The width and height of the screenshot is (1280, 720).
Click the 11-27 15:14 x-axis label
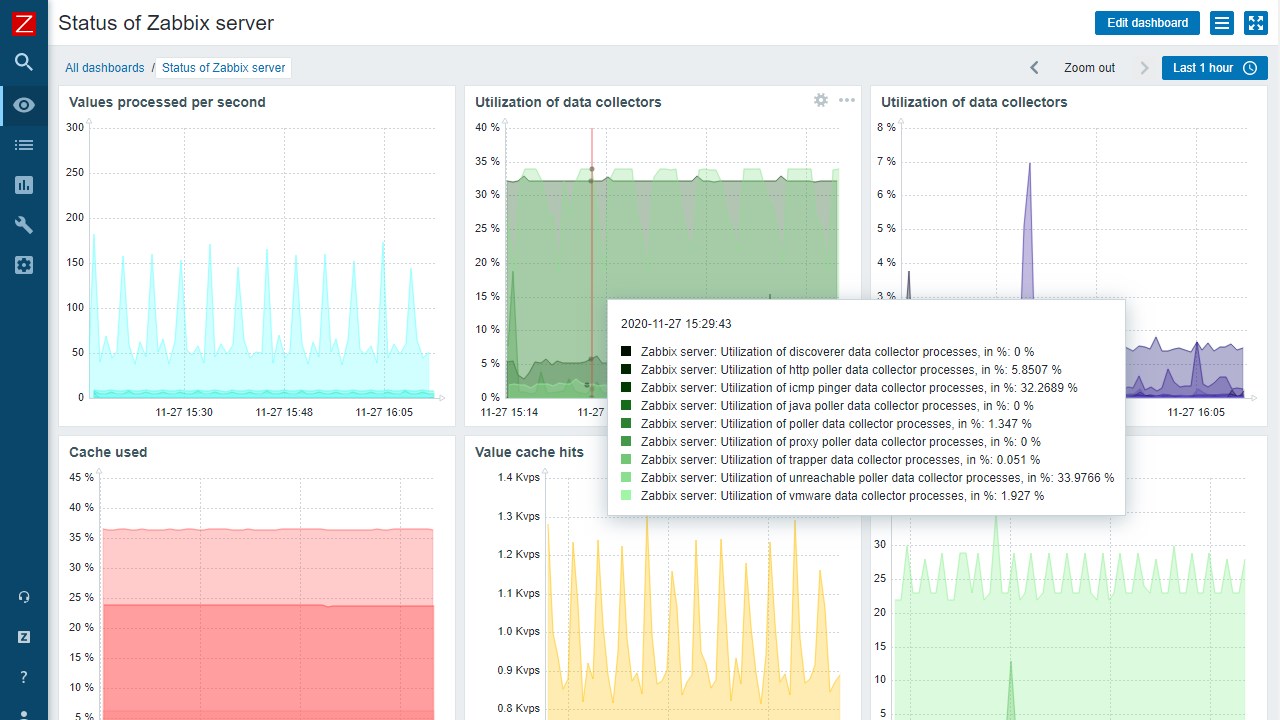(x=509, y=412)
